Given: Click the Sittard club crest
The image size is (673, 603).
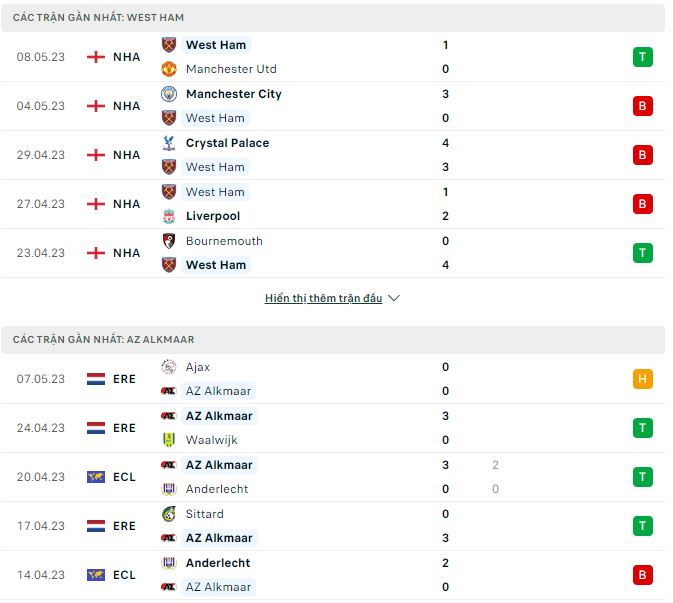Looking at the screenshot, I should (x=169, y=514).
